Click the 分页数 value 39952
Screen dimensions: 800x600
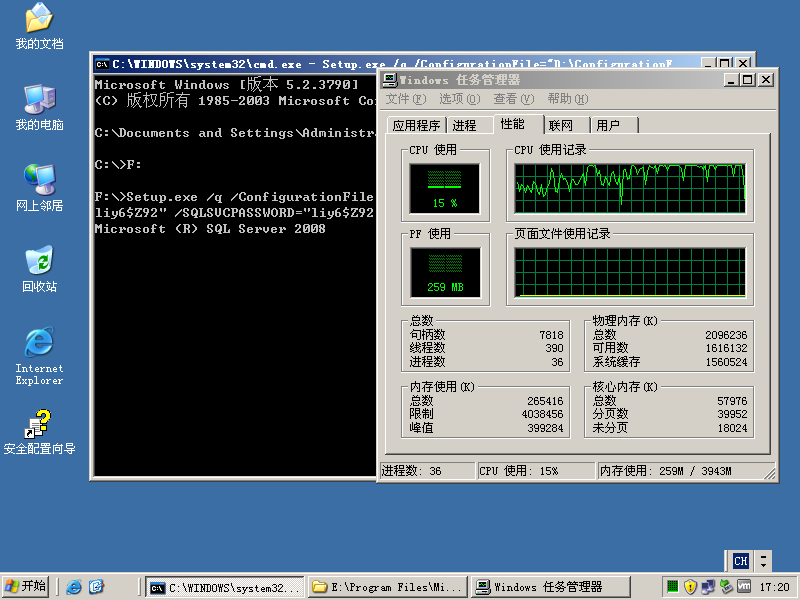(732, 414)
